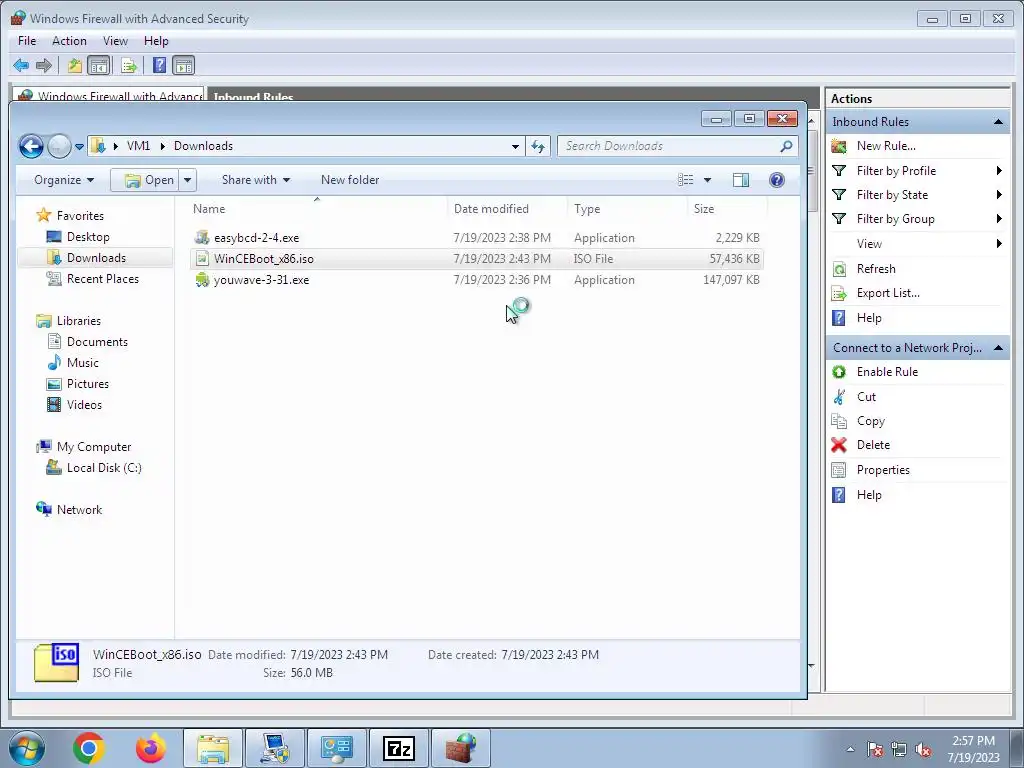1024x768 pixels.
Task: Open Local Disk (C:) in navigation pane
Action: (x=104, y=468)
